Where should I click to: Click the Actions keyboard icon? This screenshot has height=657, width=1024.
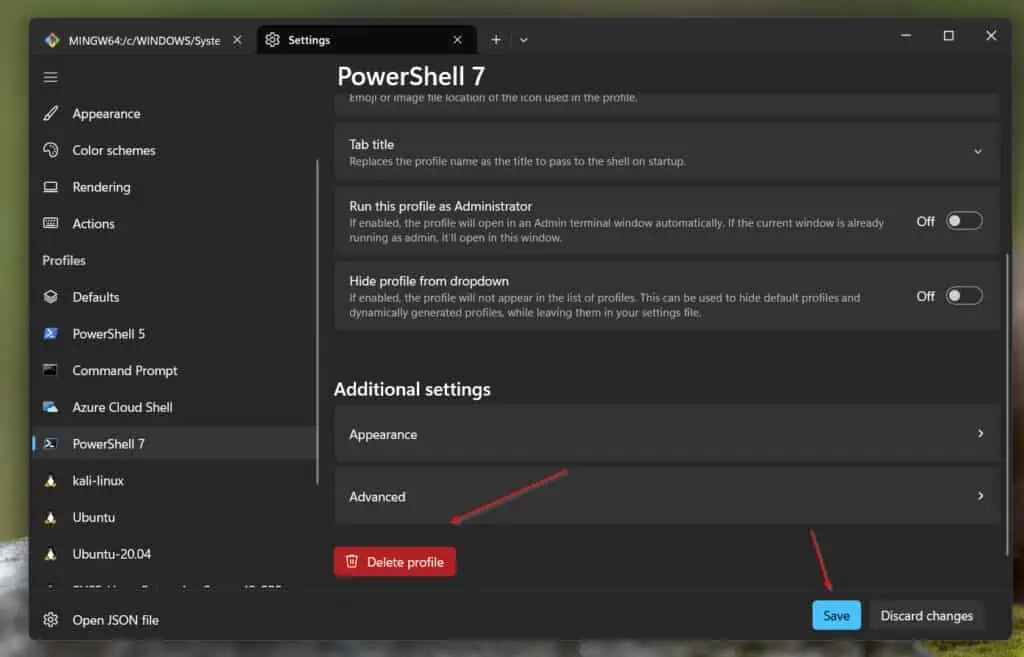50,223
